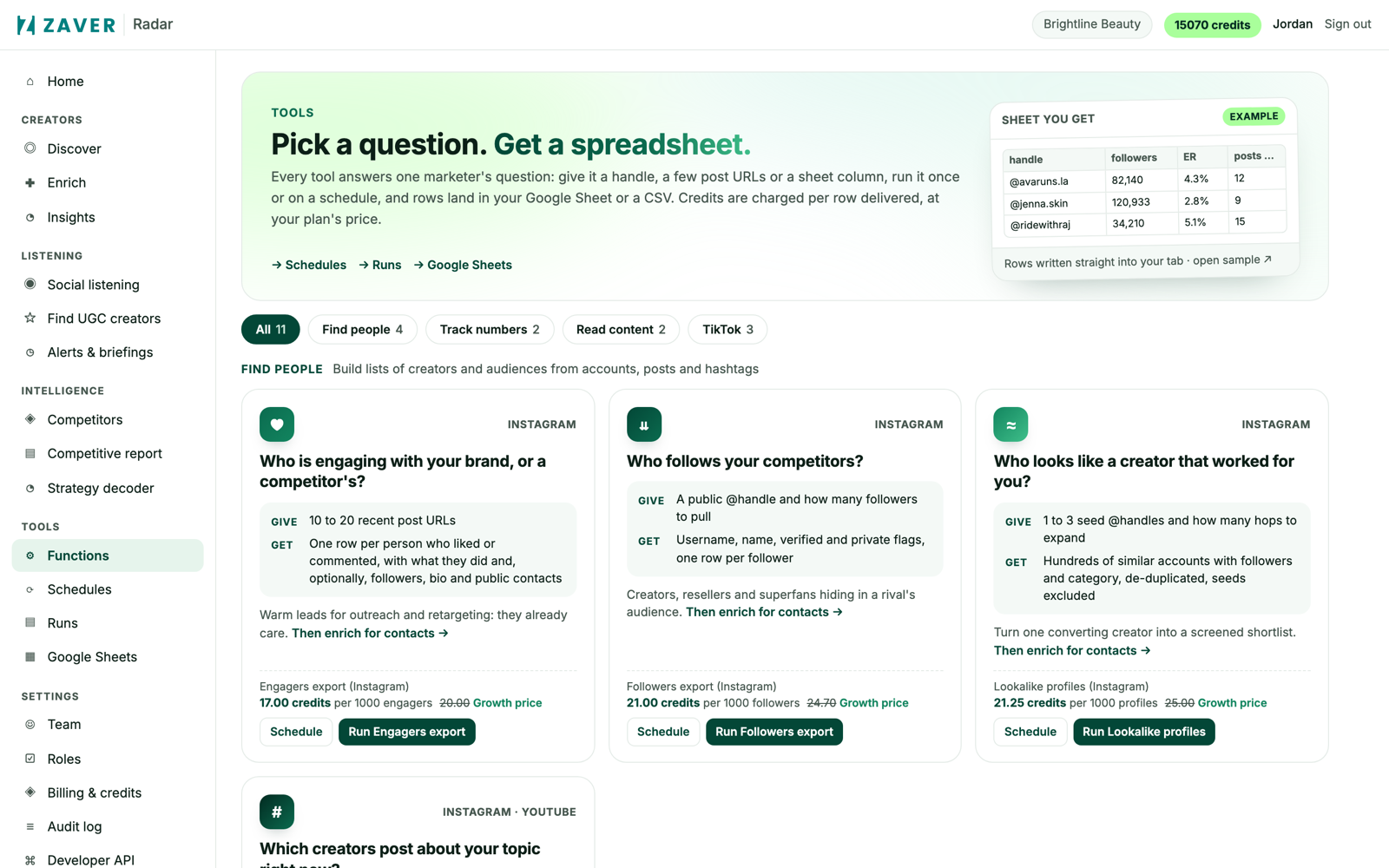Click the Billing & credits diamond icon
The height and width of the screenshot is (868, 1389).
[30, 792]
